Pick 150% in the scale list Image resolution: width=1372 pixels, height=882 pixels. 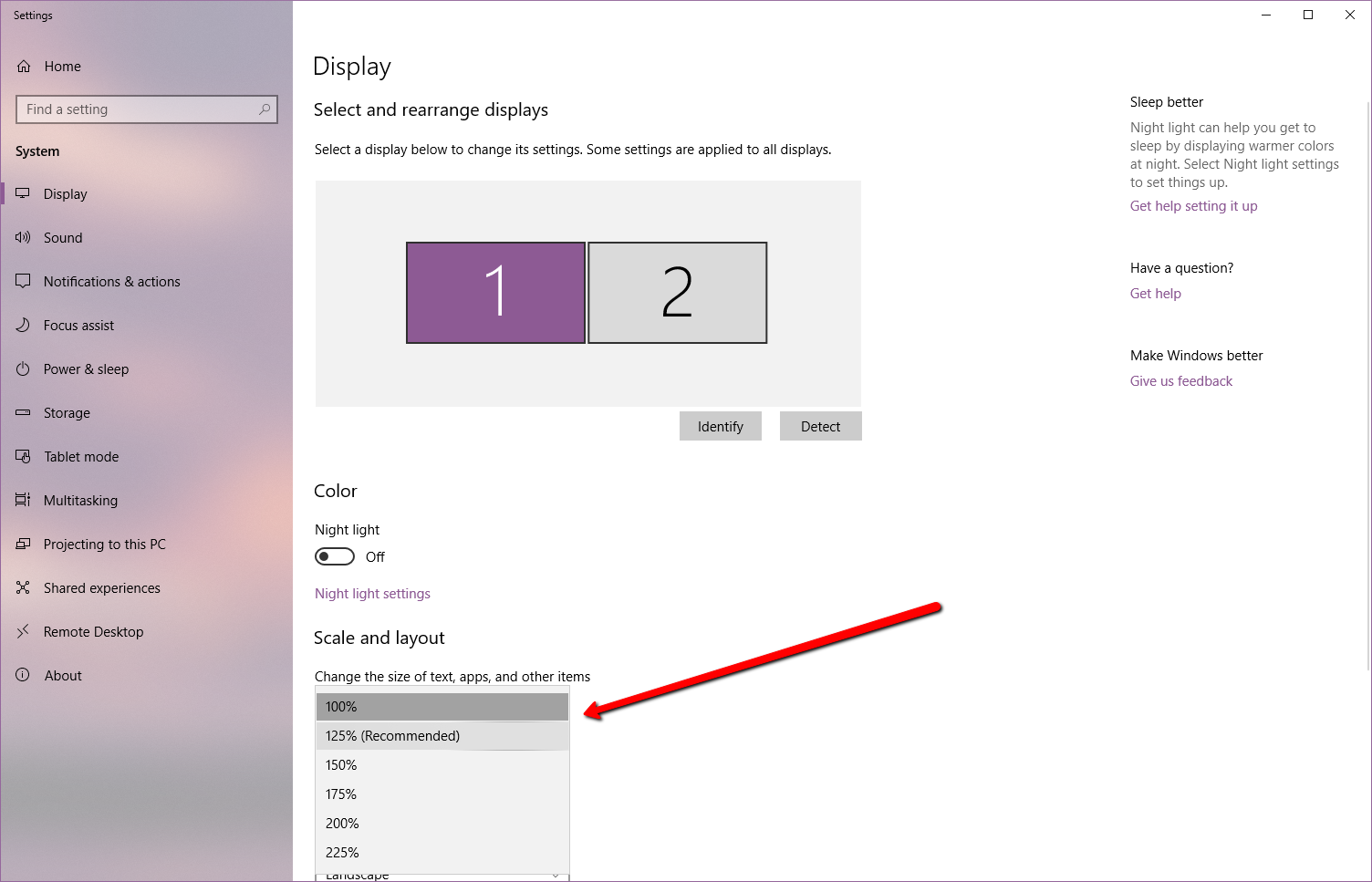click(442, 765)
